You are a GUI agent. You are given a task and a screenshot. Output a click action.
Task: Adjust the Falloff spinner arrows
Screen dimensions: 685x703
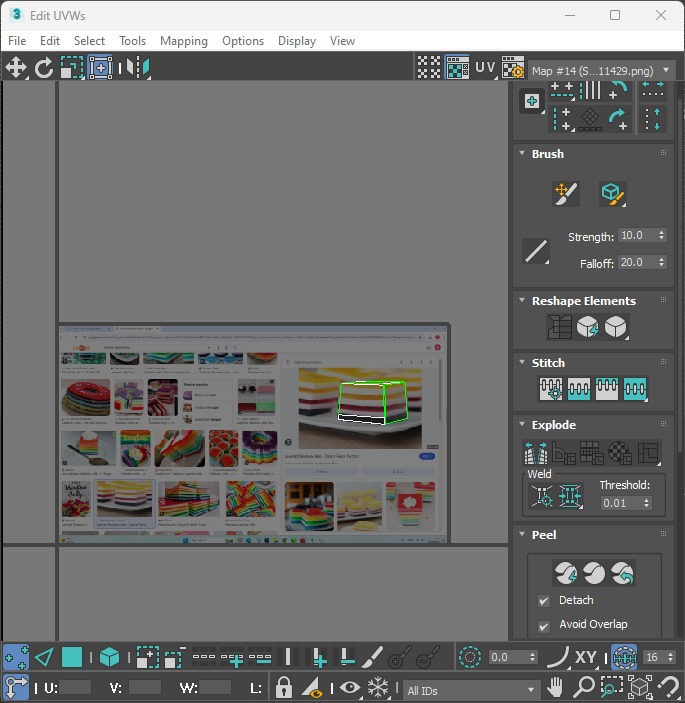tap(662, 262)
